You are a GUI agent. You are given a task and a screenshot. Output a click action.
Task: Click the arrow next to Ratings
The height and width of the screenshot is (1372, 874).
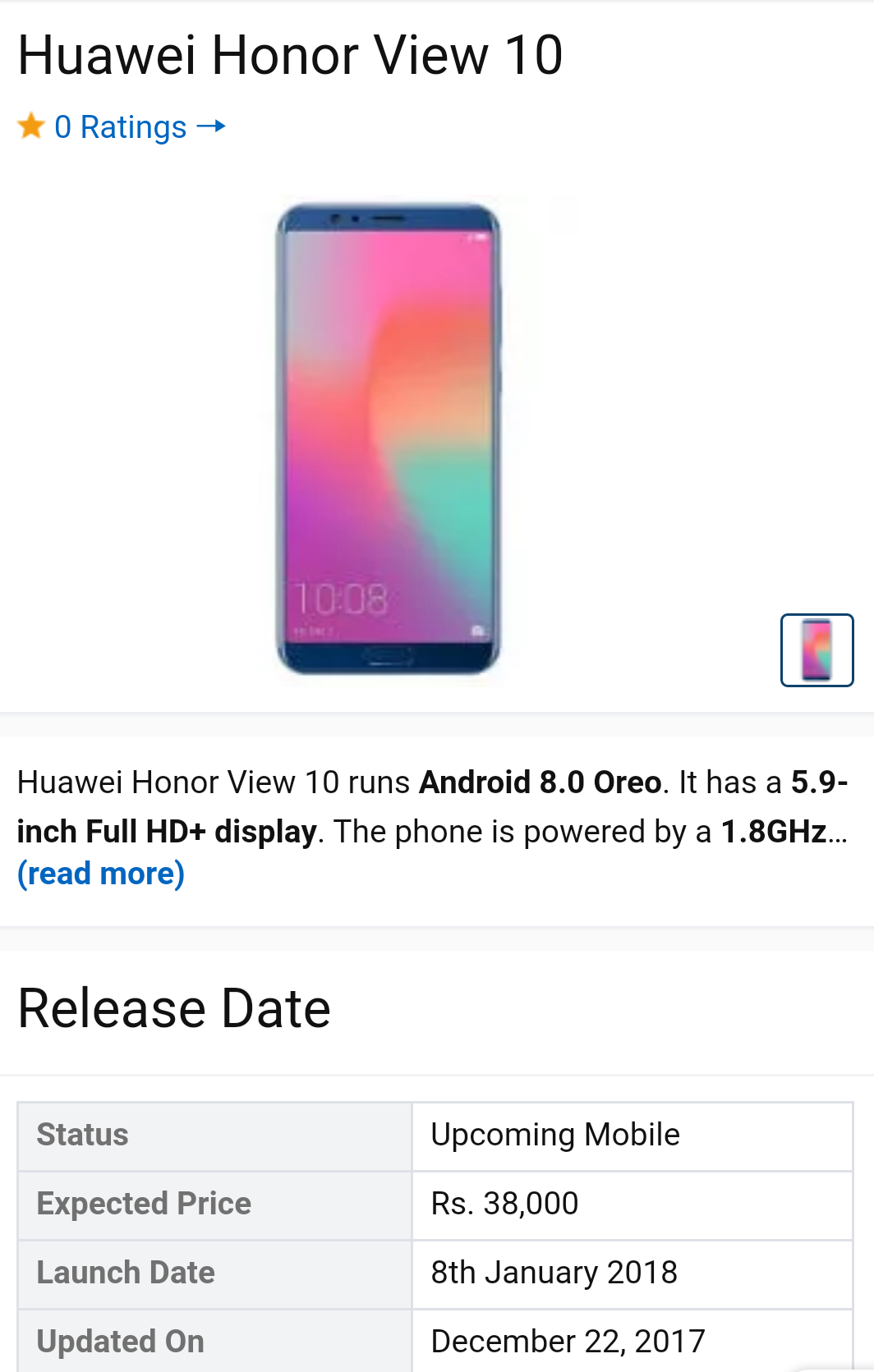pos(211,126)
